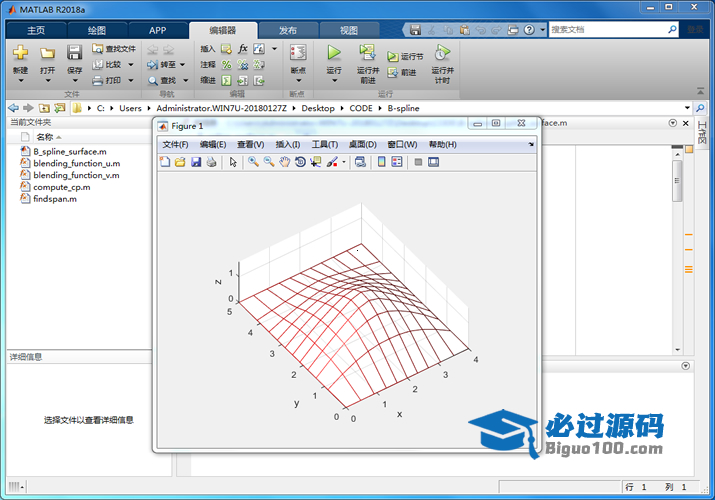Expand the Print (打印) dropdown arrow

tap(131, 80)
